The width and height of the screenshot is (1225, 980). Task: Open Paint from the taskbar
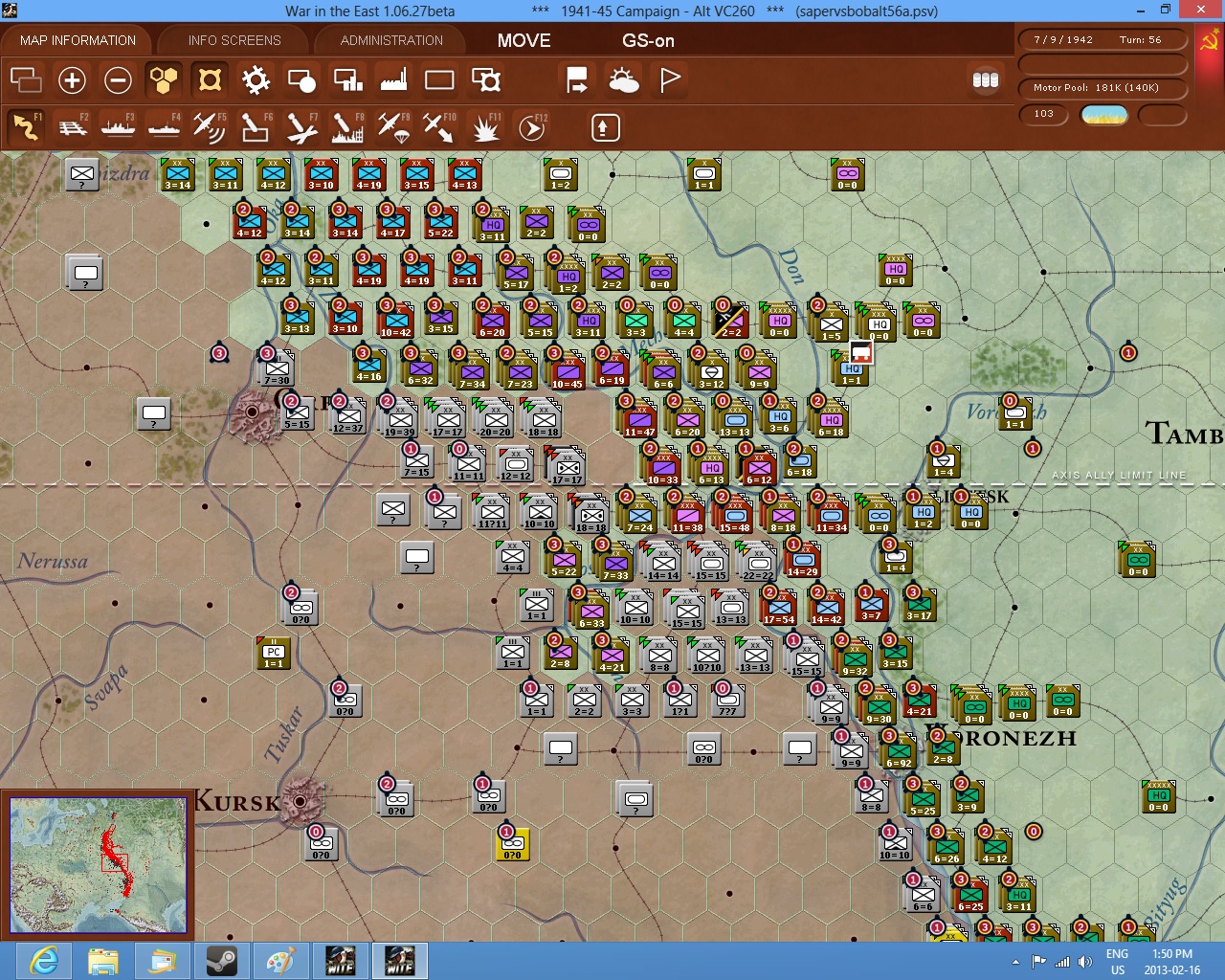click(281, 960)
